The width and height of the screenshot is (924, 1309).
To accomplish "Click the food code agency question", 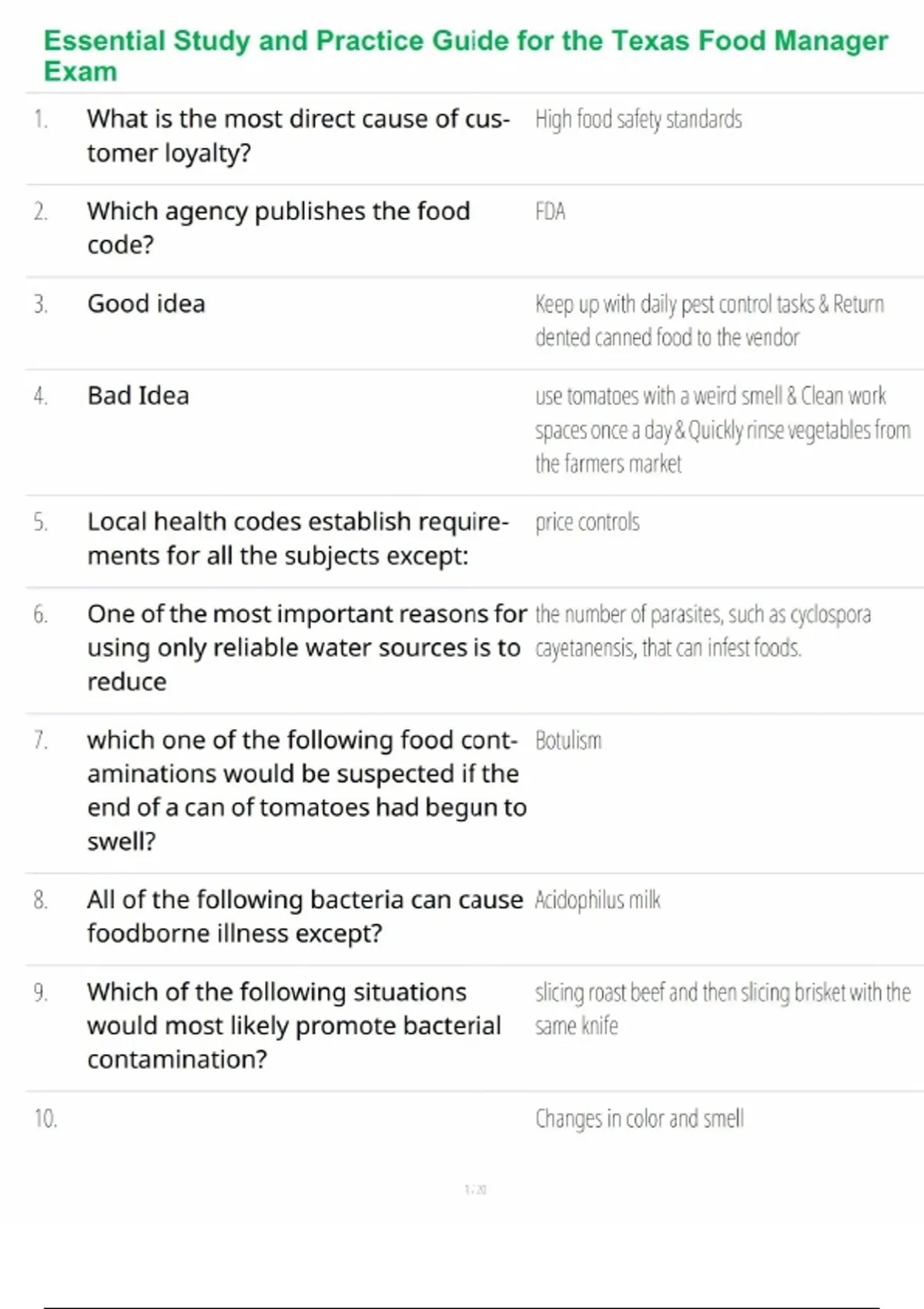I will click(278, 227).
